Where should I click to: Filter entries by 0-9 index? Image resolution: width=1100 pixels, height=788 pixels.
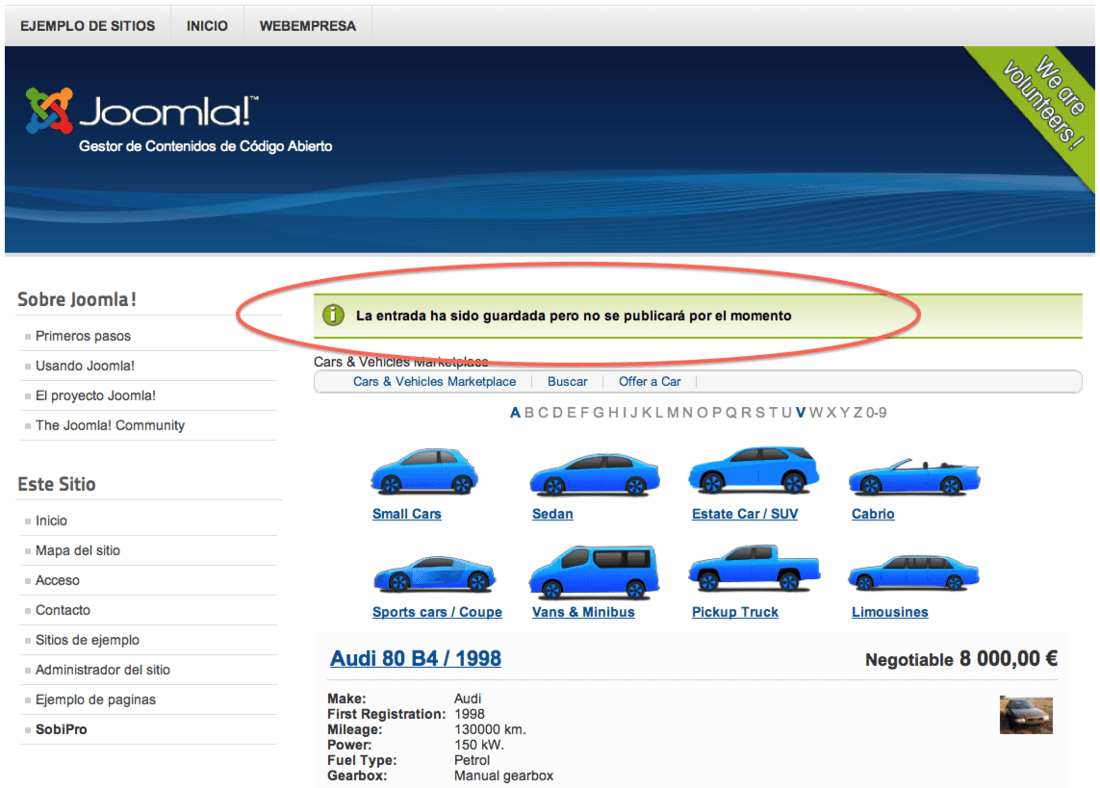(876, 413)
